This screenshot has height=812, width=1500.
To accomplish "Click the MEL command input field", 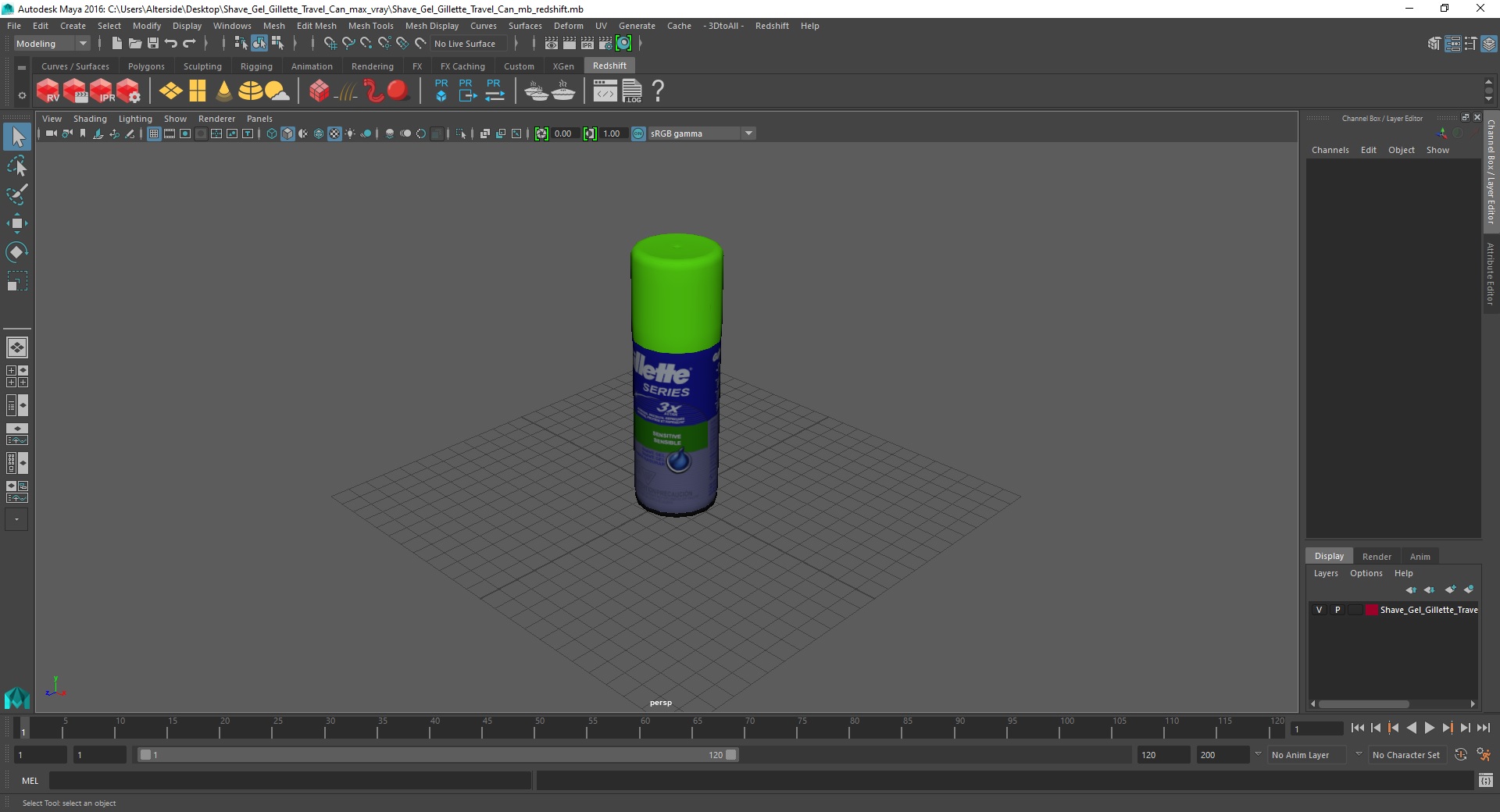I will click(291, 780).
